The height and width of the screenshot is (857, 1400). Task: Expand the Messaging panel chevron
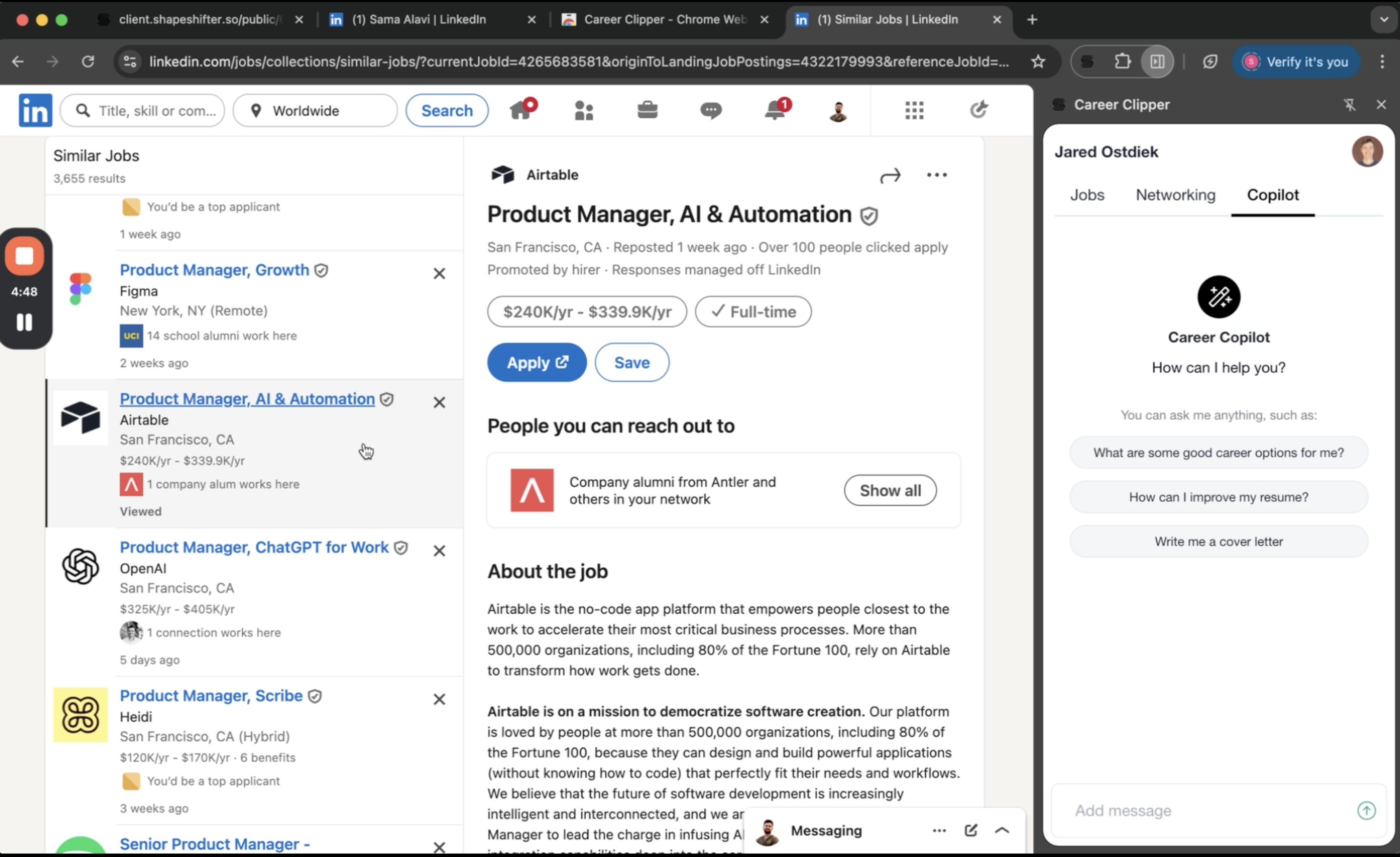coord(1002,830)
